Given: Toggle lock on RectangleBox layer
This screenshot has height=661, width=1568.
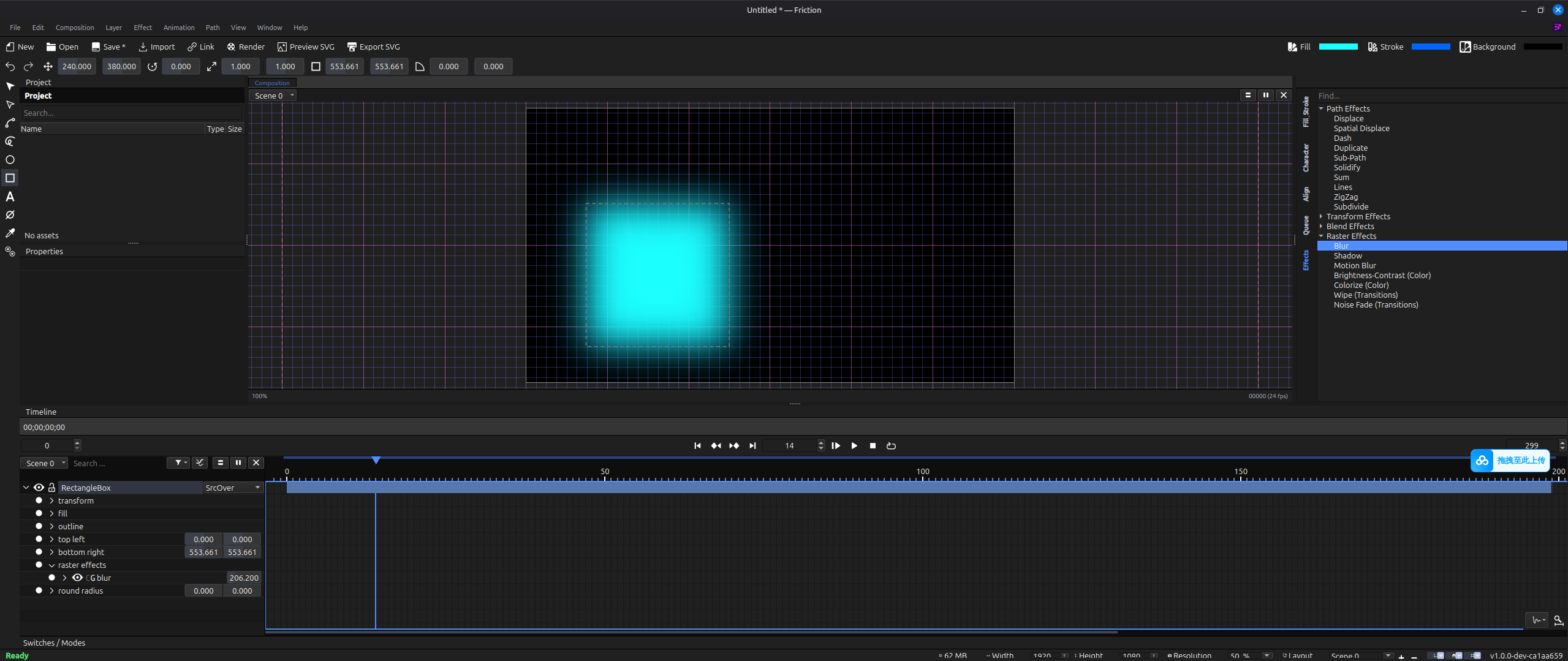Looking at the screenshot, I should [x=52, y=488].
